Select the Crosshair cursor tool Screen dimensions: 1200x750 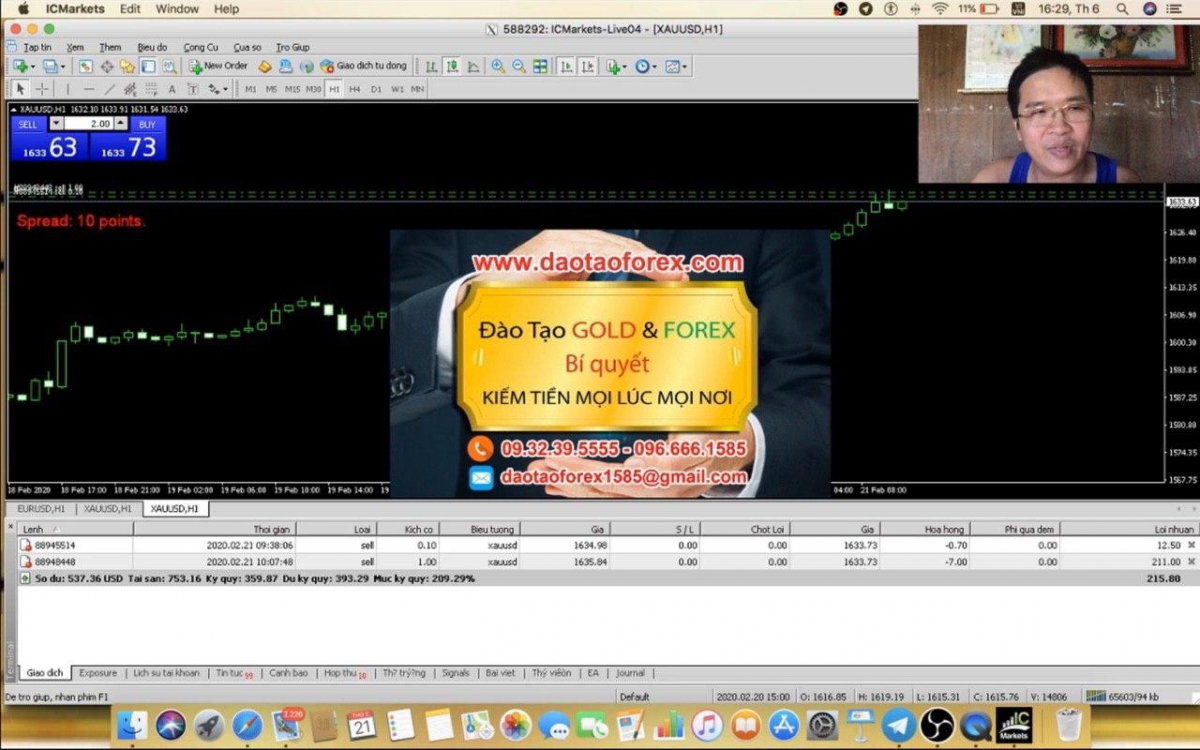coord(42,89)
